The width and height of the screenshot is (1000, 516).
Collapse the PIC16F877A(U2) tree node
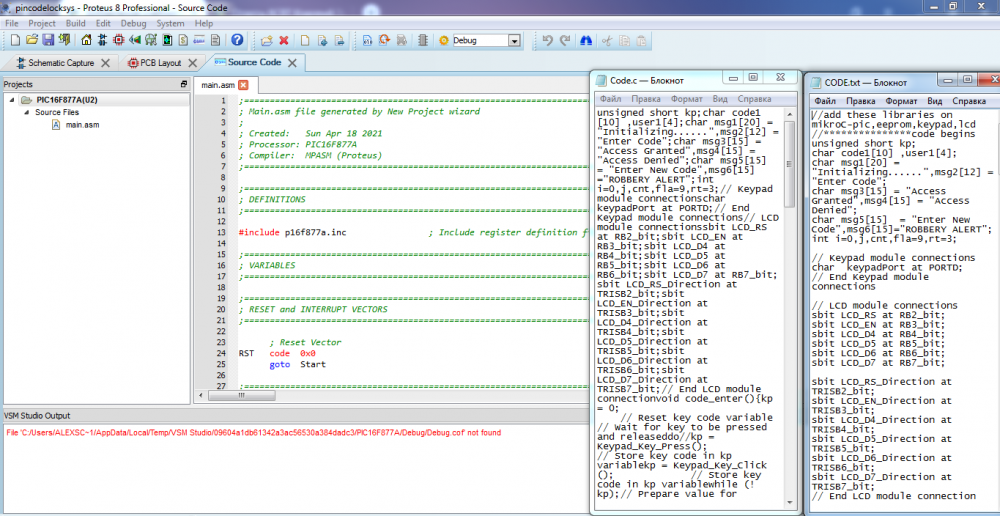click(12, 100)
